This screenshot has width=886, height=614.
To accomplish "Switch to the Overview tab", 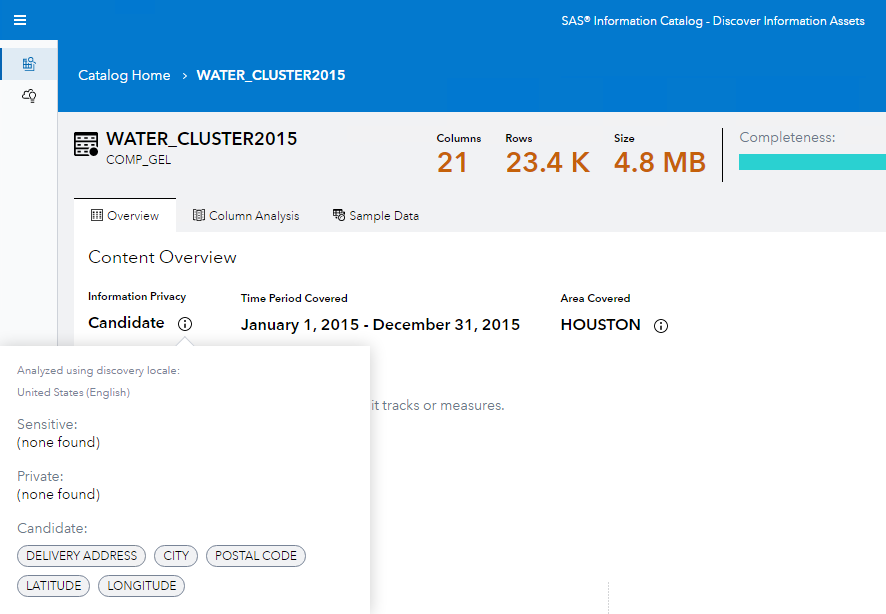I will [125, 216].
